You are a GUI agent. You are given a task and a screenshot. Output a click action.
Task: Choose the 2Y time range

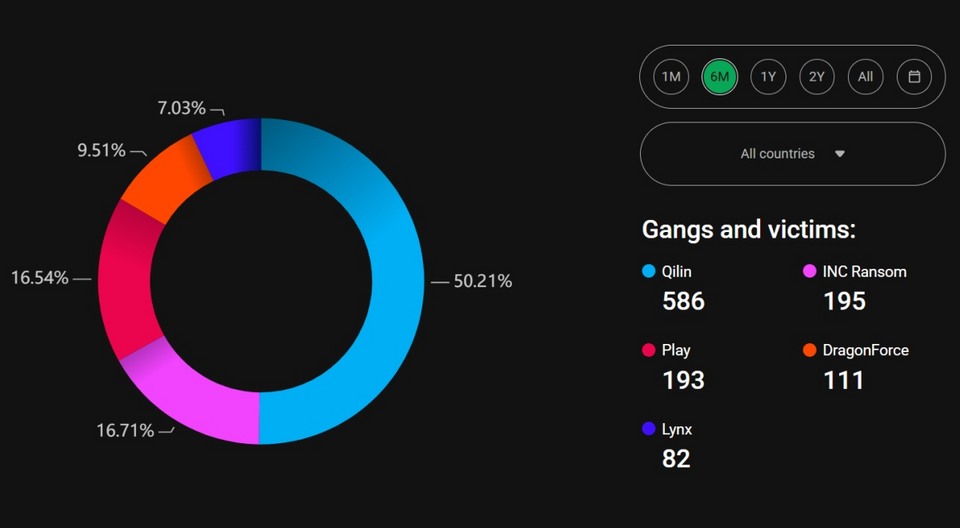817,77
